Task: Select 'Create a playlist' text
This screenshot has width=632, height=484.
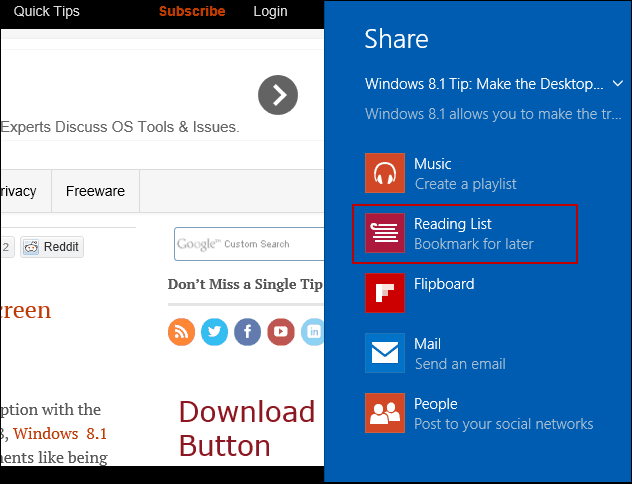Action: coord(466,184)
